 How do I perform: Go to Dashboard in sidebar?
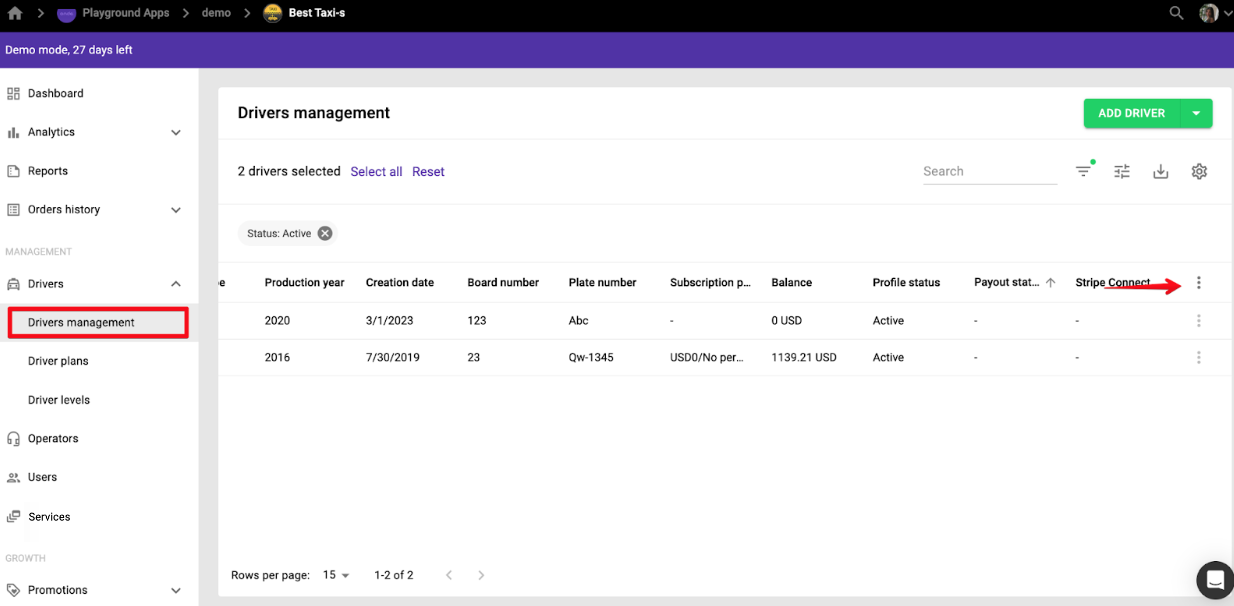click(x=55, y=93)
